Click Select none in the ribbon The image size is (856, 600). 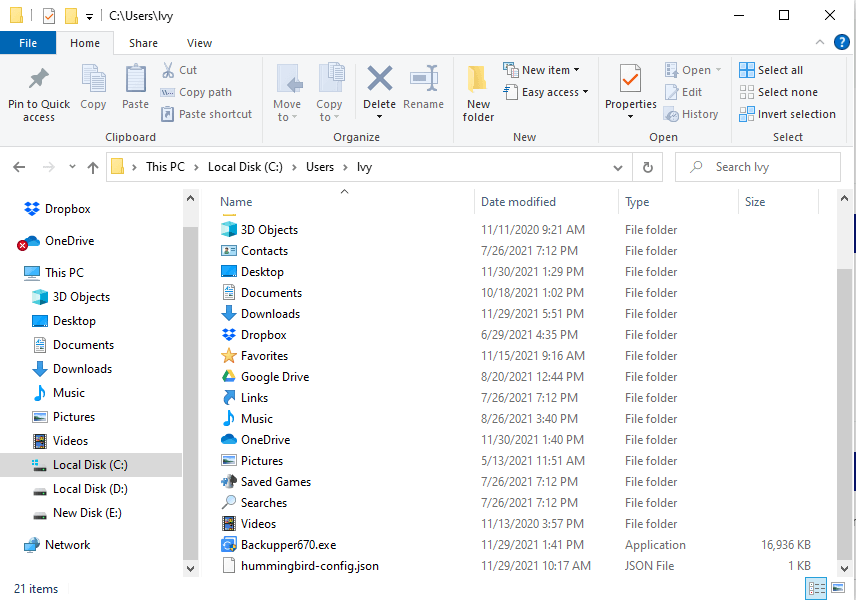[x=778, y=92]
